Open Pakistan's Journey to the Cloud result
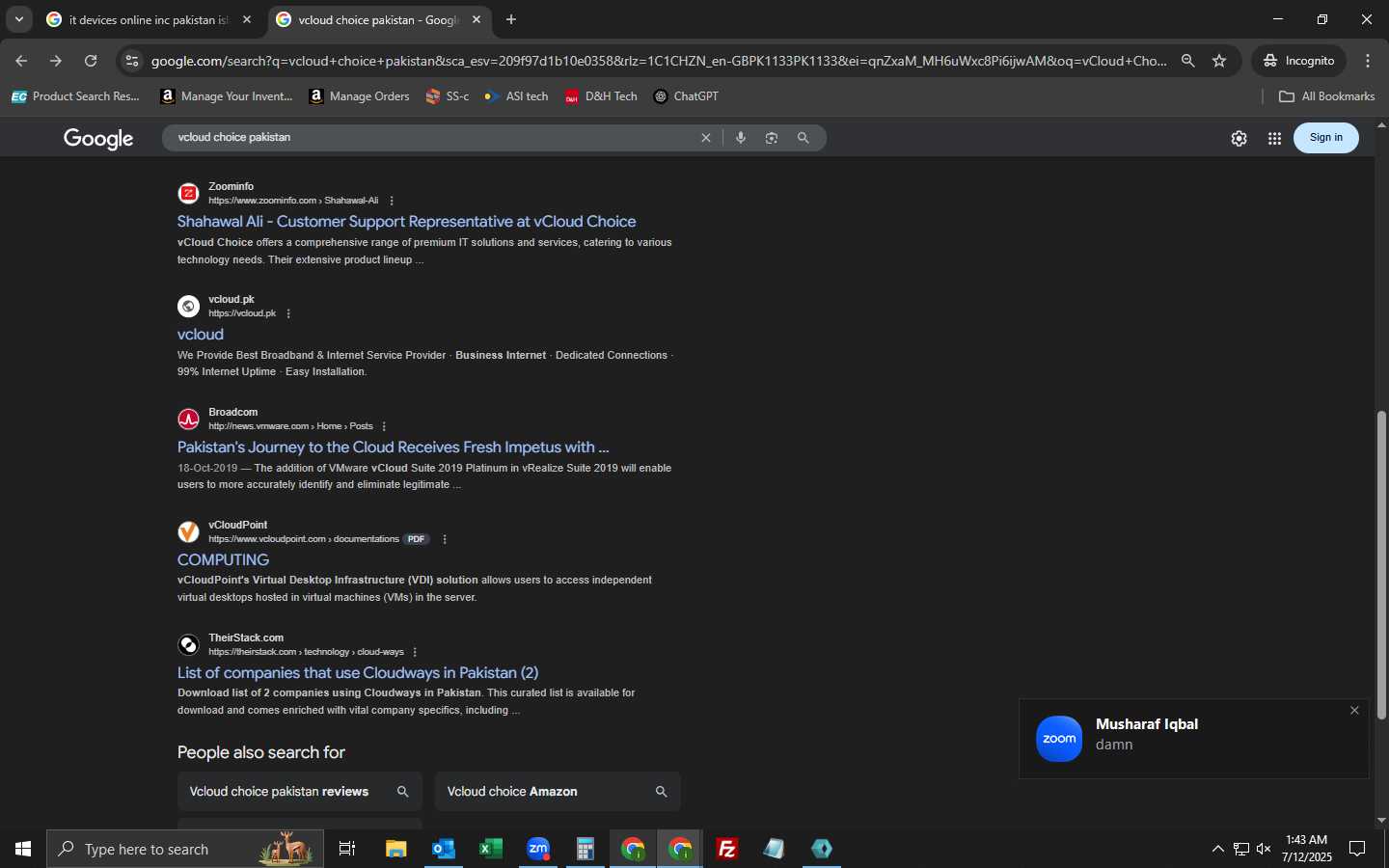Image resolution: width=1389 pixels, height=868 pixels. pyautogui.click(x=393, y=447)
